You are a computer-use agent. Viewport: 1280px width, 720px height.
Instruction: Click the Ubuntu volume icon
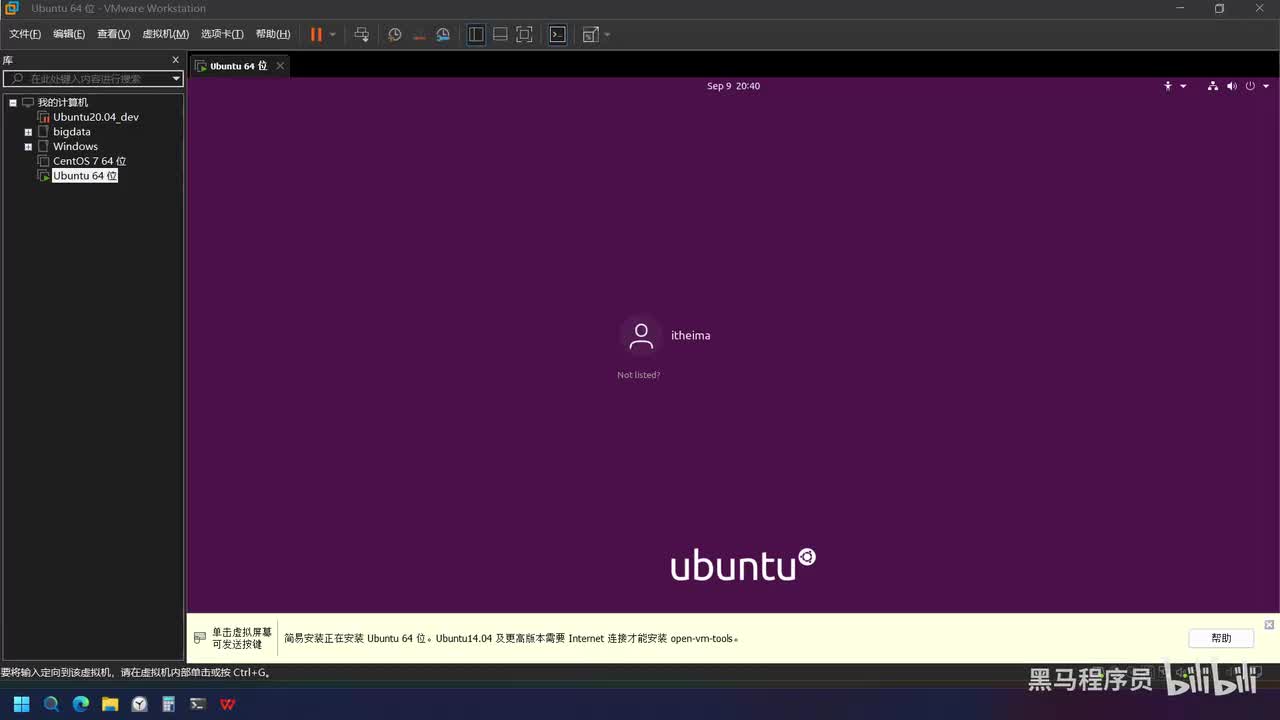[x=1231, y=86]
